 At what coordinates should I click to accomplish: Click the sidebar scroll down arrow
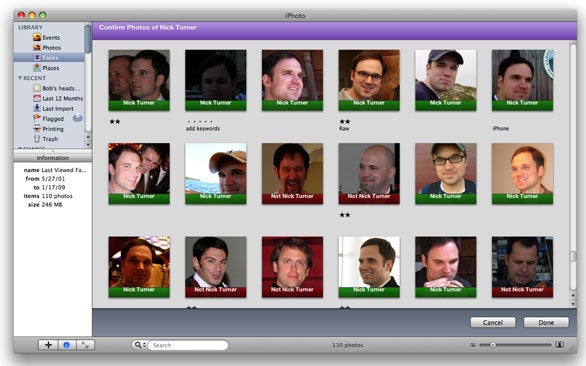(x=88, y=145)
